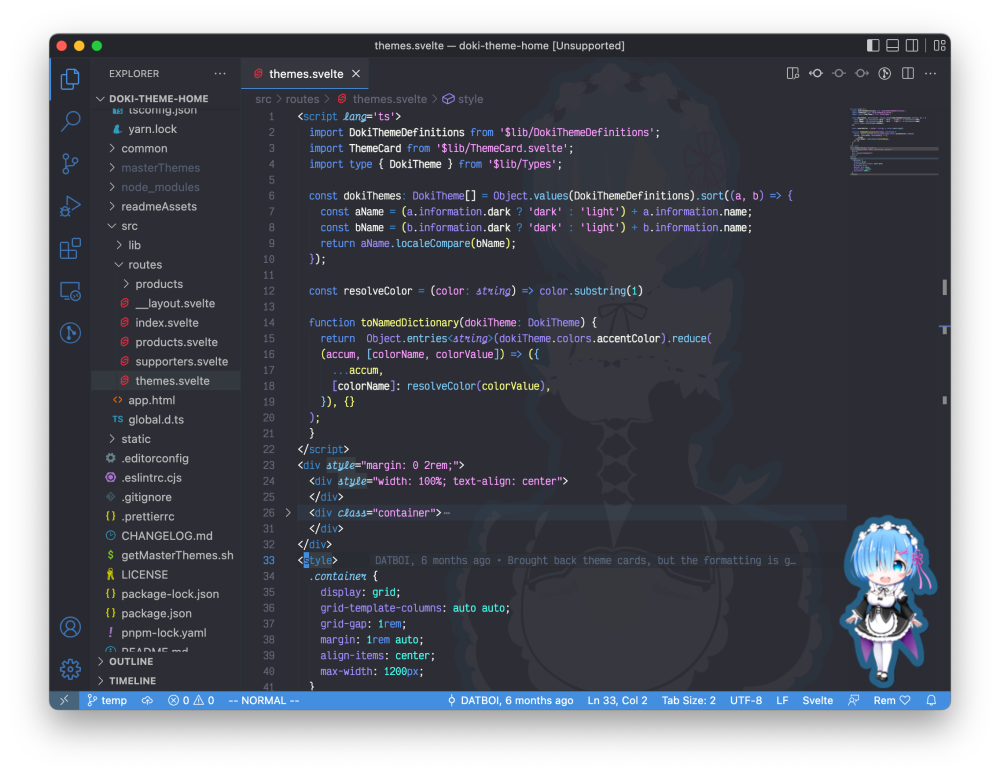Open supporters.svelte file

coord(166,362)
